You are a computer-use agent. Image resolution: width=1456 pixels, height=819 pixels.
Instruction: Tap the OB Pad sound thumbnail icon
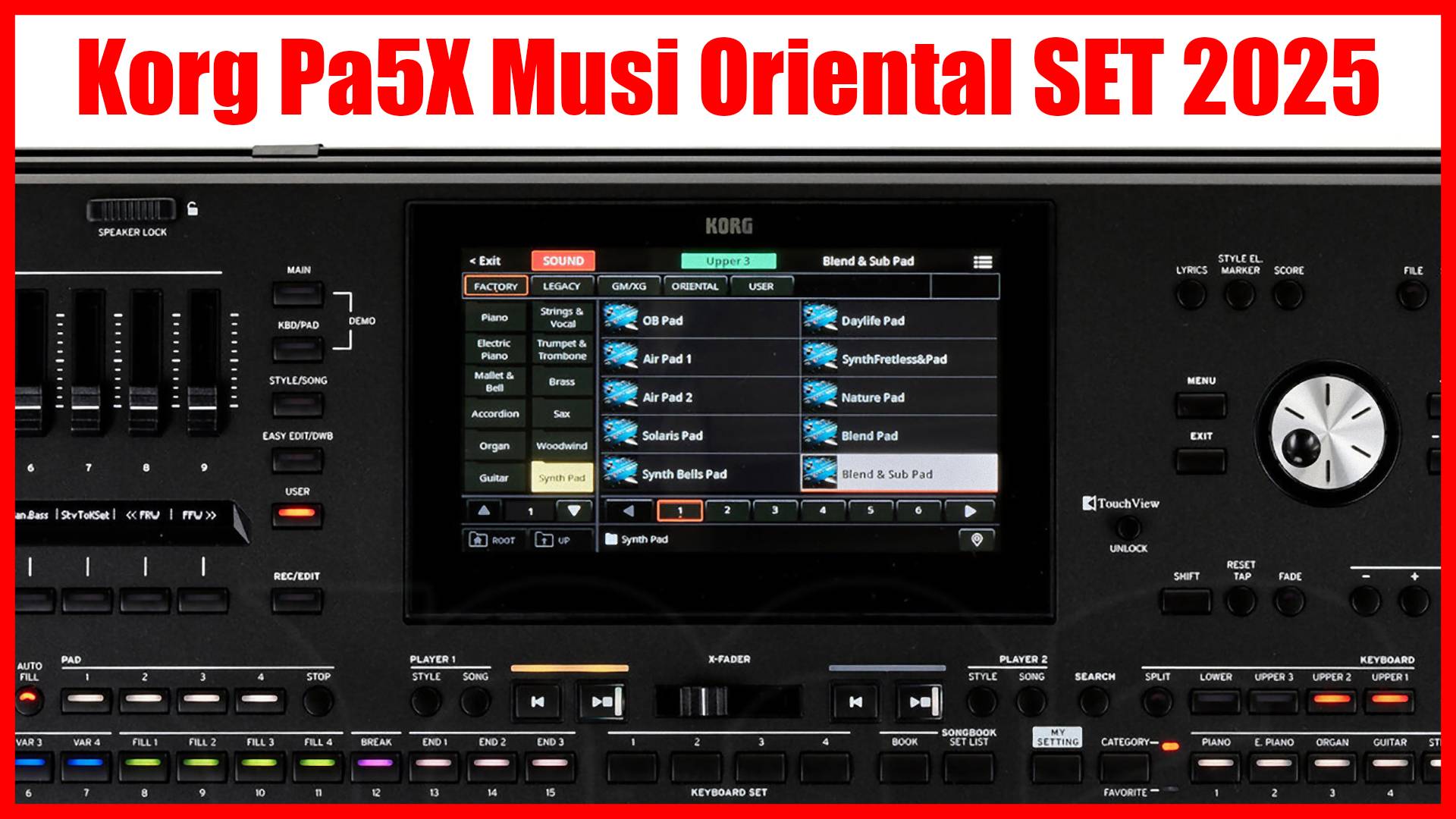622,320
